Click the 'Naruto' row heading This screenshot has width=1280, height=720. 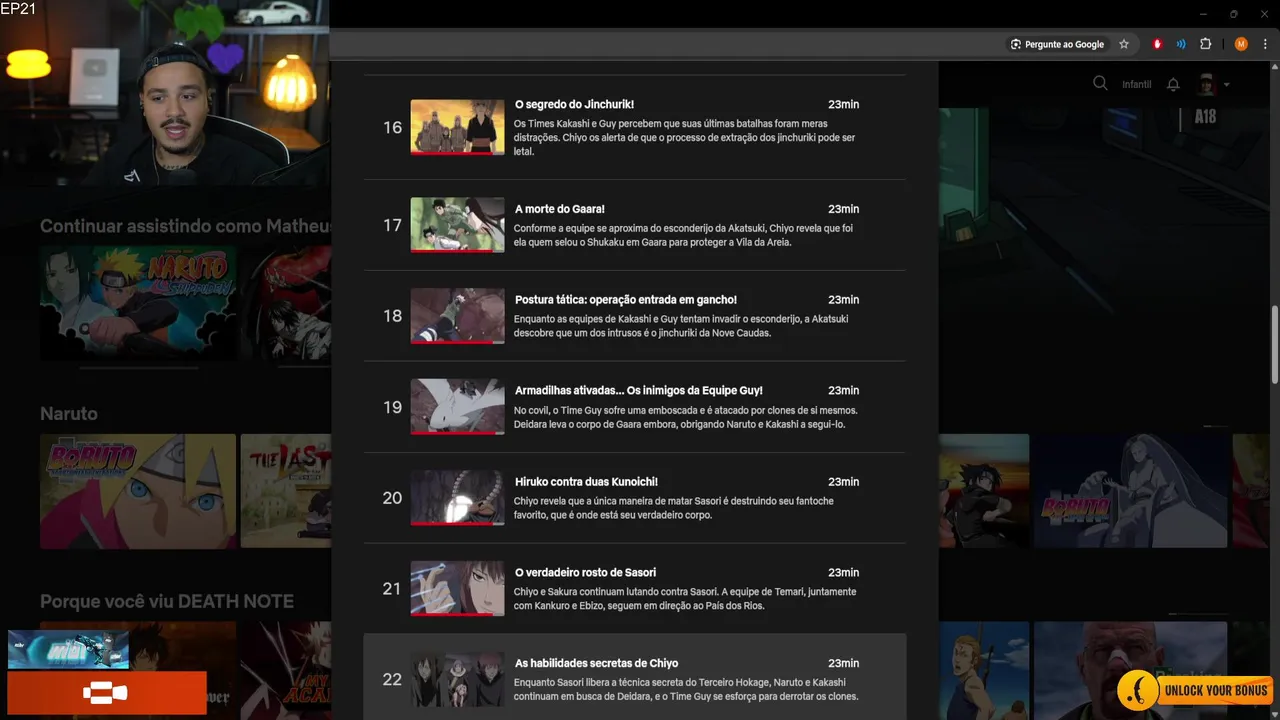coord(69,414)
